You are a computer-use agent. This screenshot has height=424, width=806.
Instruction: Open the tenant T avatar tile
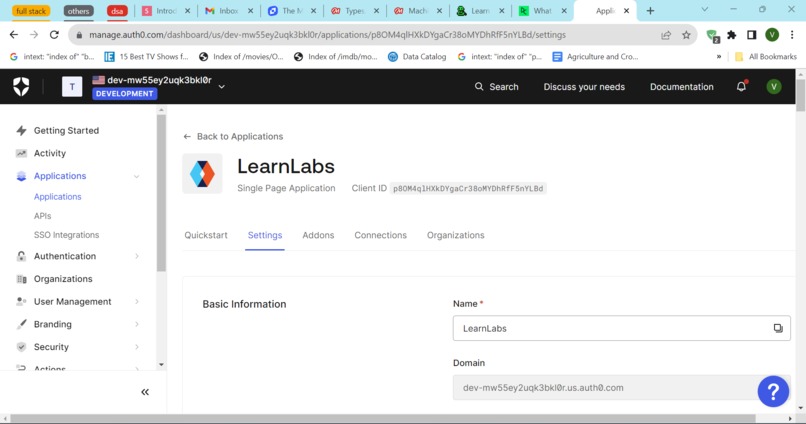tap(72, 86)
